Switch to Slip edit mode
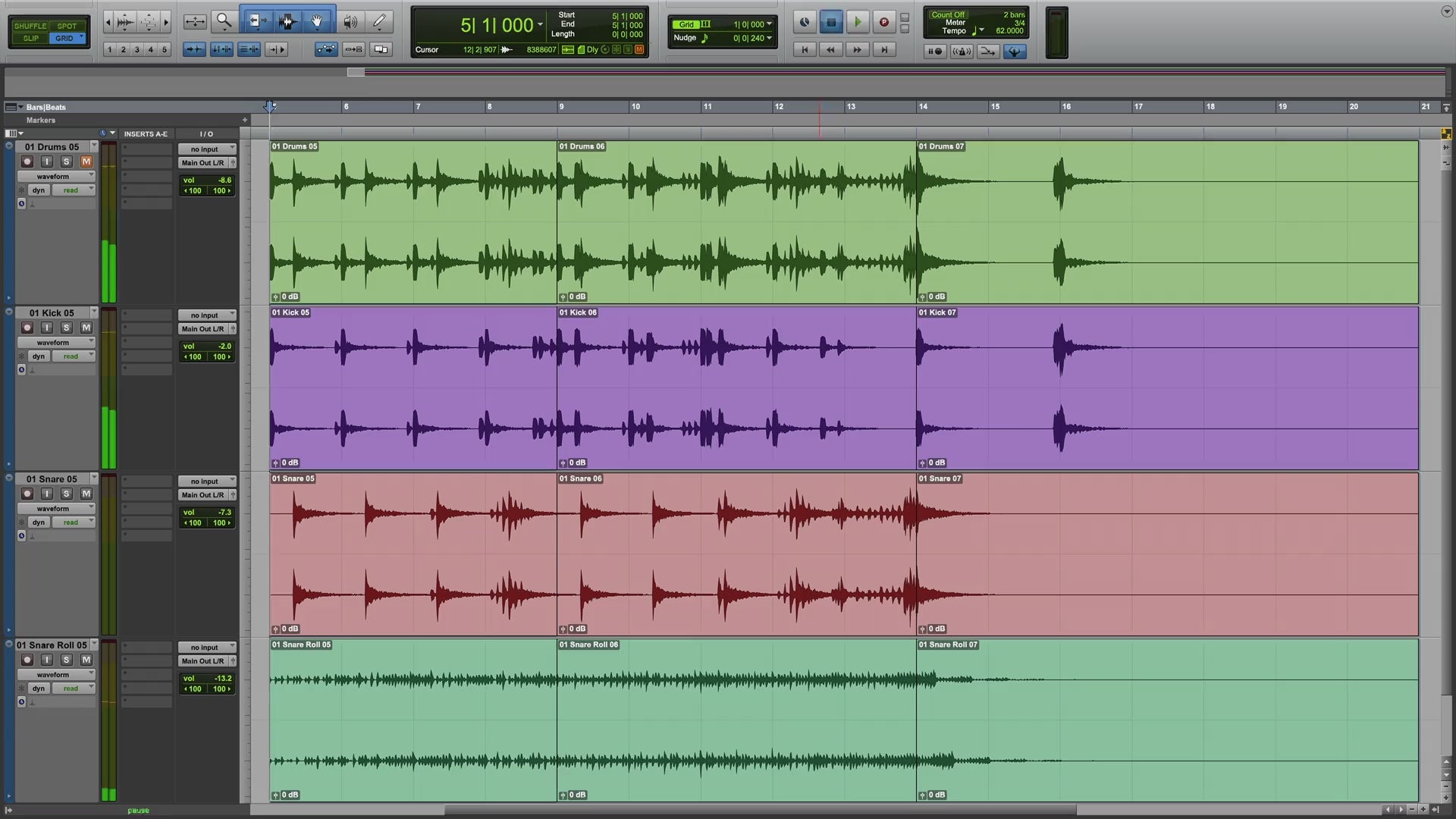1456x819 pixels. (x=30, y=38)
